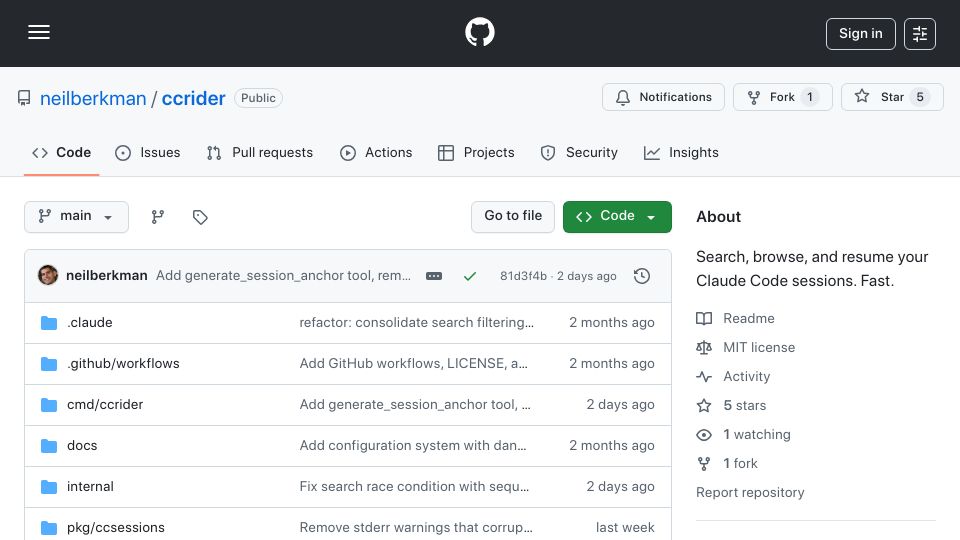Image resolution: width=960 pixels, height=540 pixels.
Task: View branches via the branch icon
Action: [158, 217]
